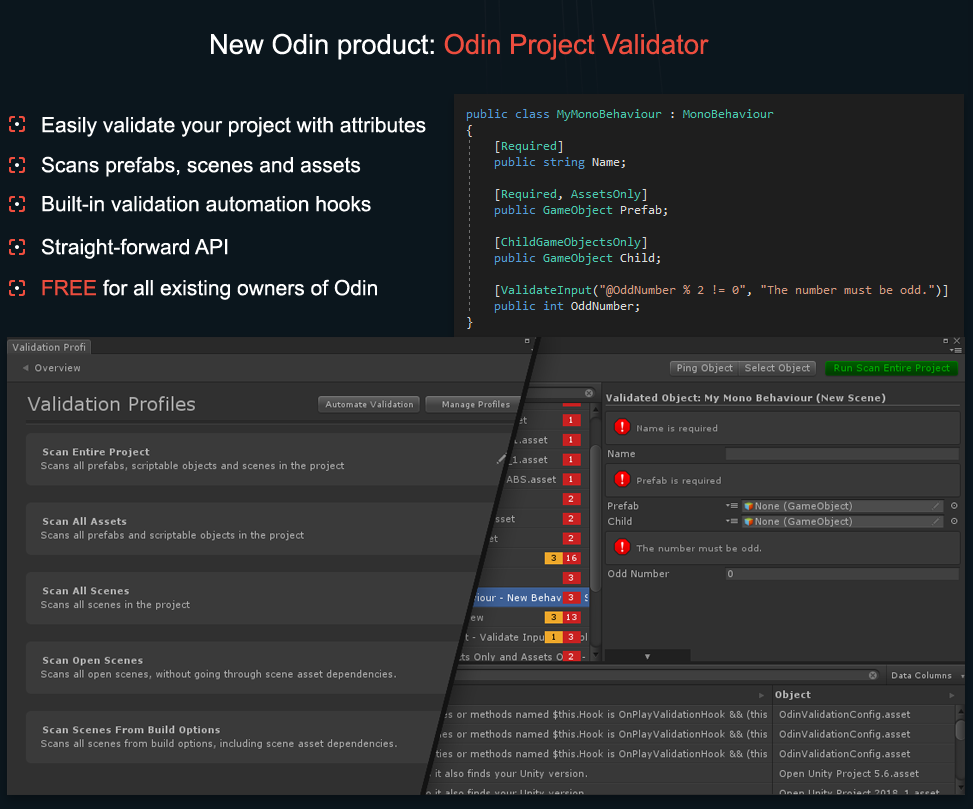Click the Select Object button
The image size is (973, 809).
pyautogui.click(x=777, y=368)
